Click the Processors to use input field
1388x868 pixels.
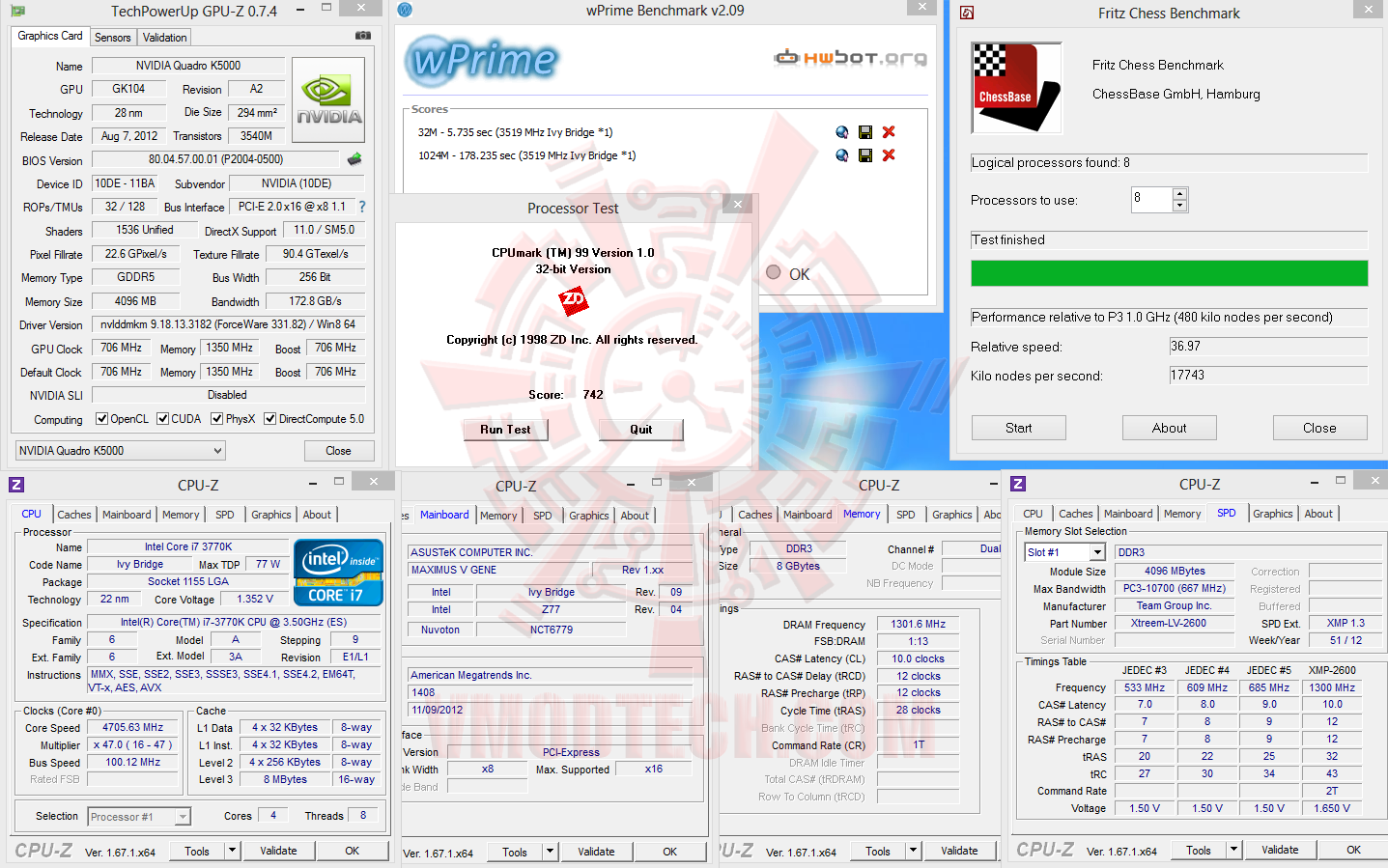(x=1151, y=200)
